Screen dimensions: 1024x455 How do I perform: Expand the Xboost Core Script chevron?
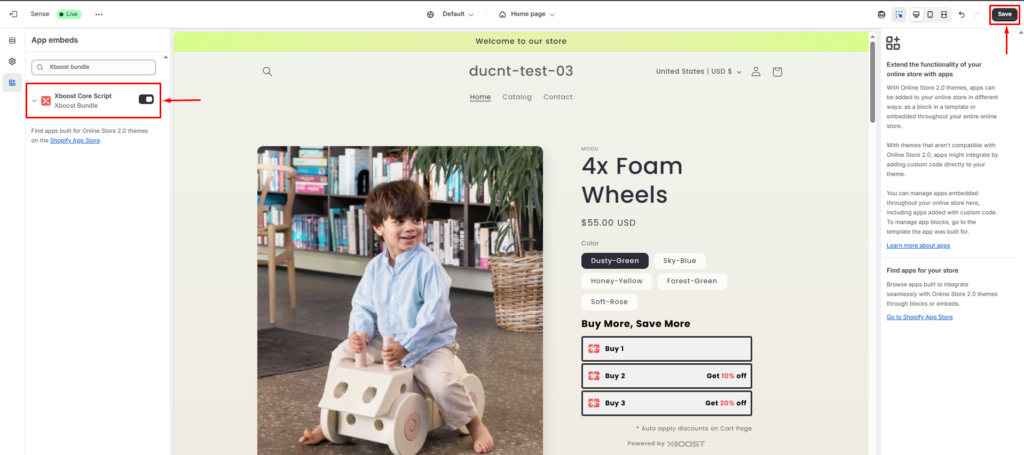[35, 101]
